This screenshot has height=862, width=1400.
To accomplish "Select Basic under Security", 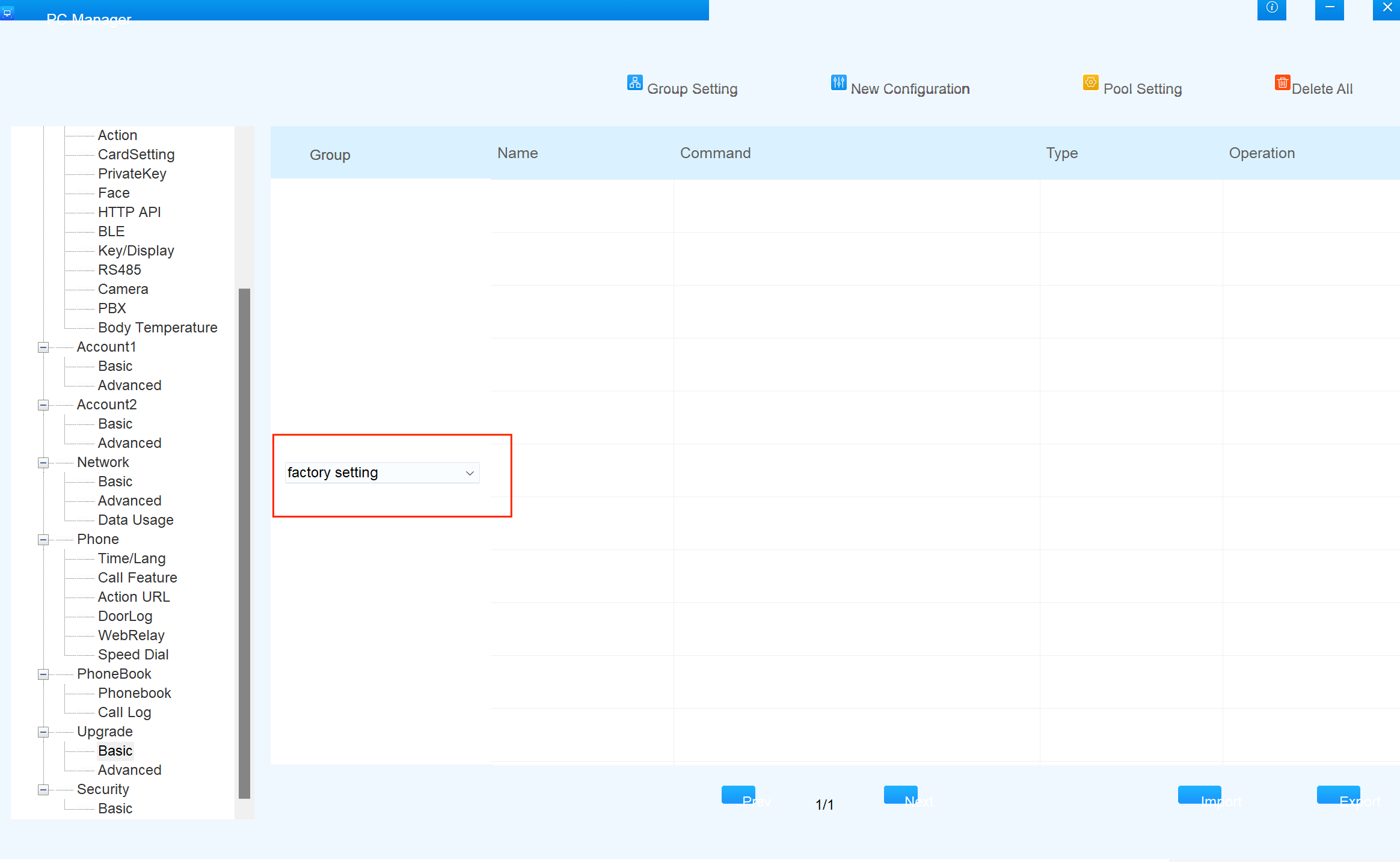I will pyautogui.click(x=115, y=809).
